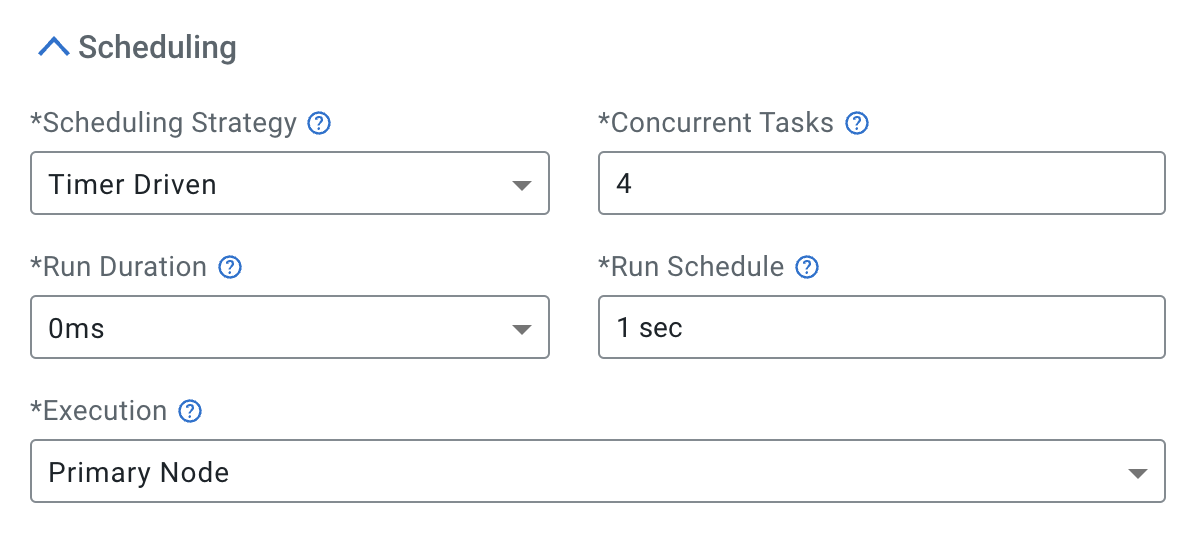Click the Run Duration help icon
Screen dimensions: 1190x538
[x=230, y=267]
